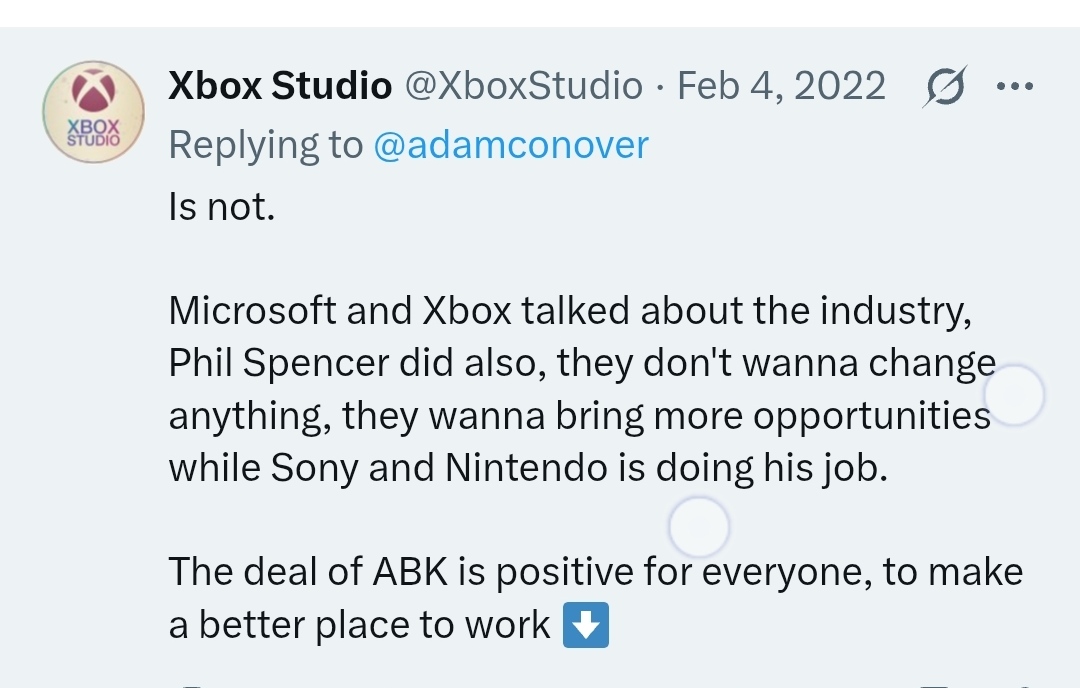Tap the touch circle beside the word 'change'

click(x=1014, y=395)
